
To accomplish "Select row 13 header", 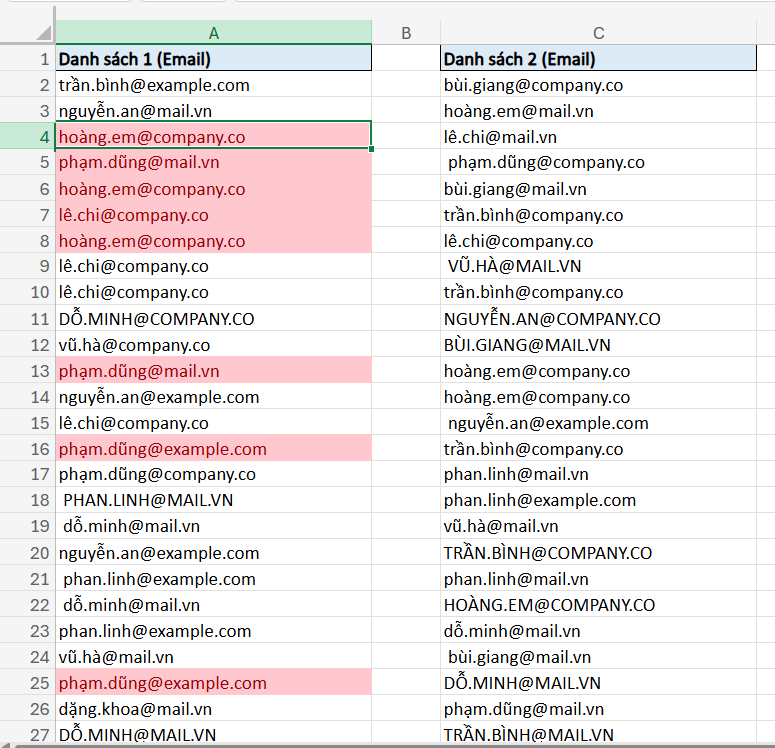I will pyautogui.click(x=27, y=371).
